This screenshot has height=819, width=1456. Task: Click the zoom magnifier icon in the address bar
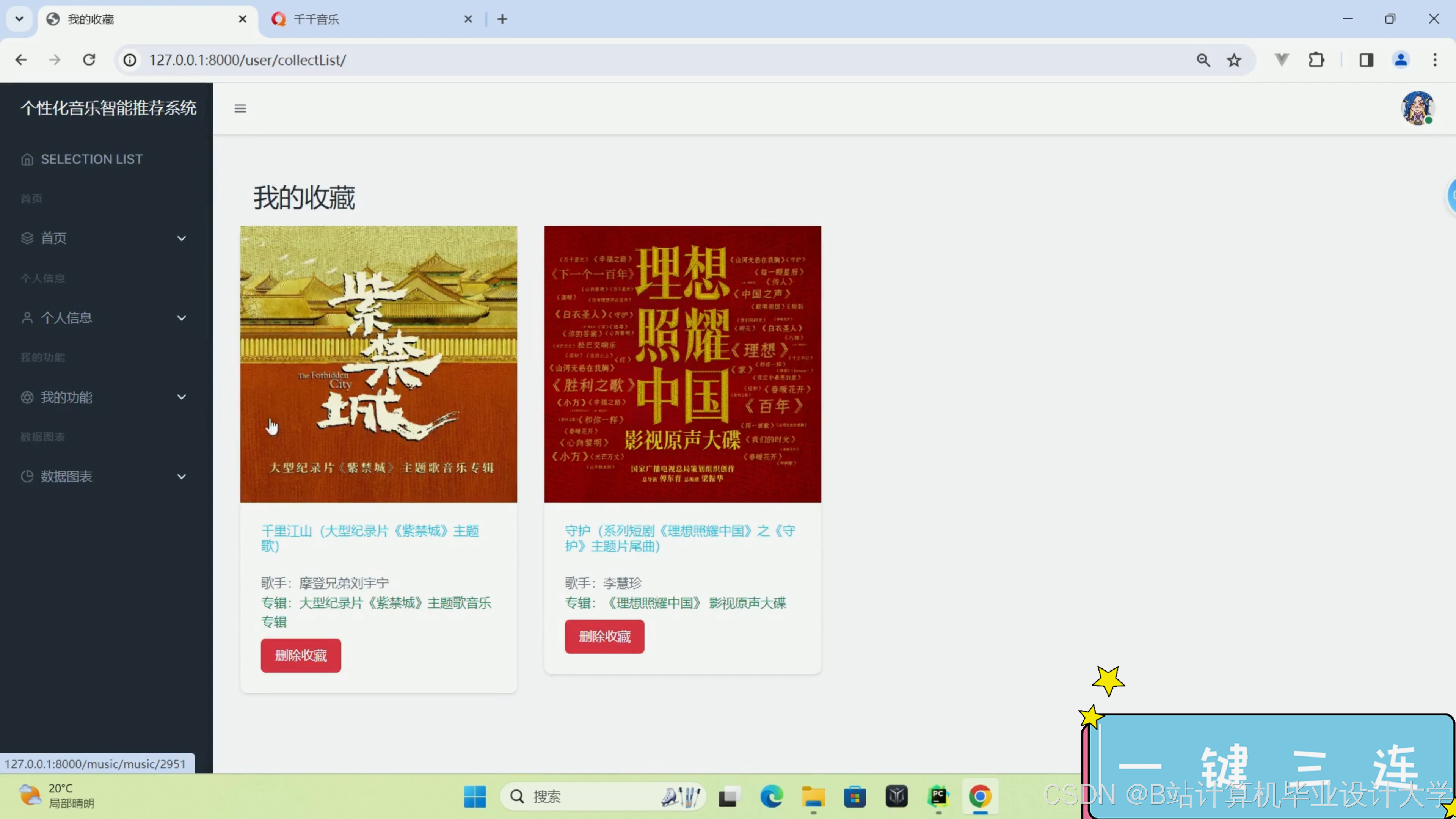[x=1203, y=60]
